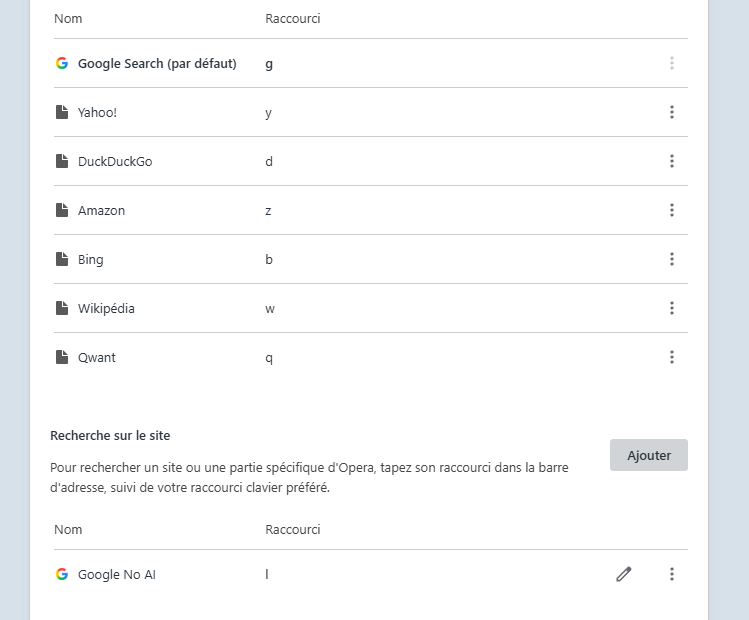This screenshot has width=749, height=620.
Task: Click the shortcut 'q' for Qwant
Action: coord(269,359)
